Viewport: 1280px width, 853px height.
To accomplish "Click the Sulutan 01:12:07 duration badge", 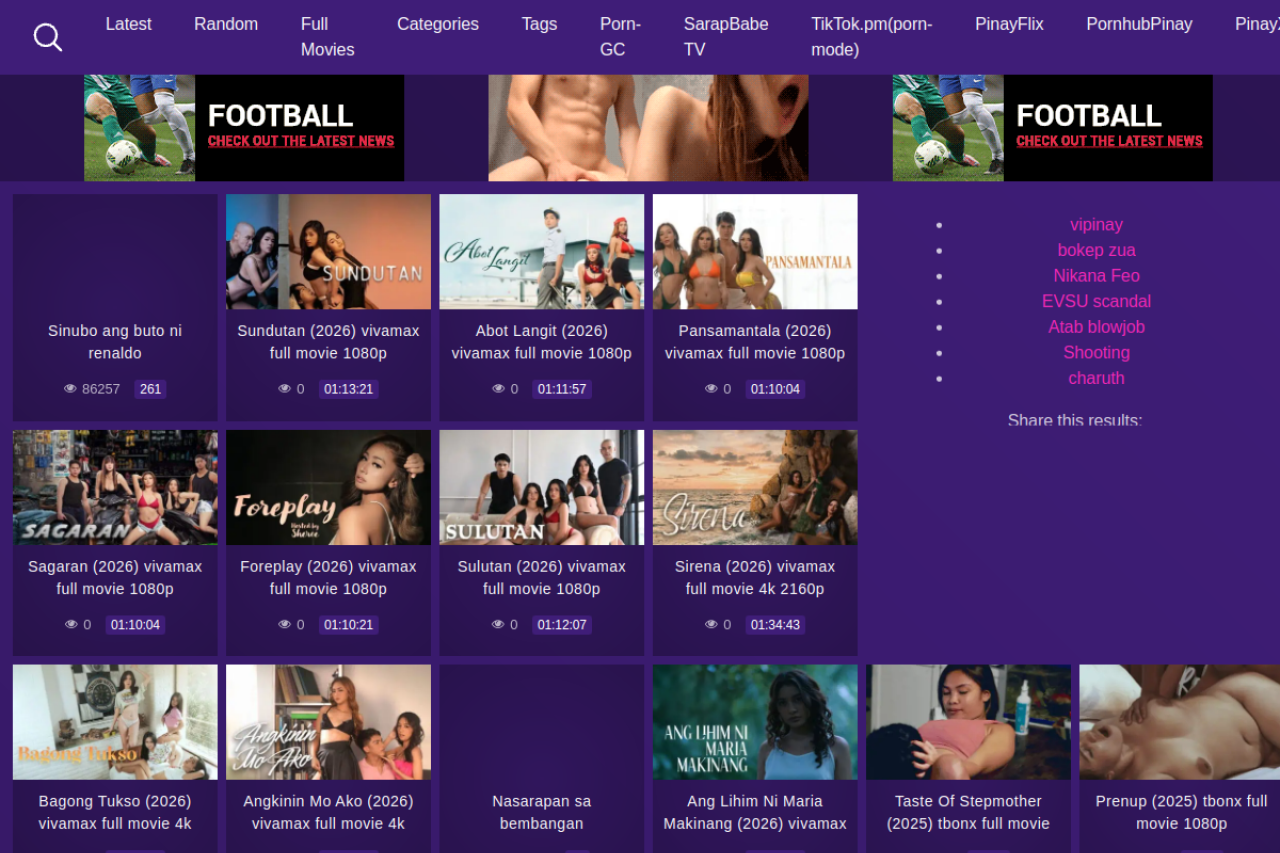I will point(563,625).
